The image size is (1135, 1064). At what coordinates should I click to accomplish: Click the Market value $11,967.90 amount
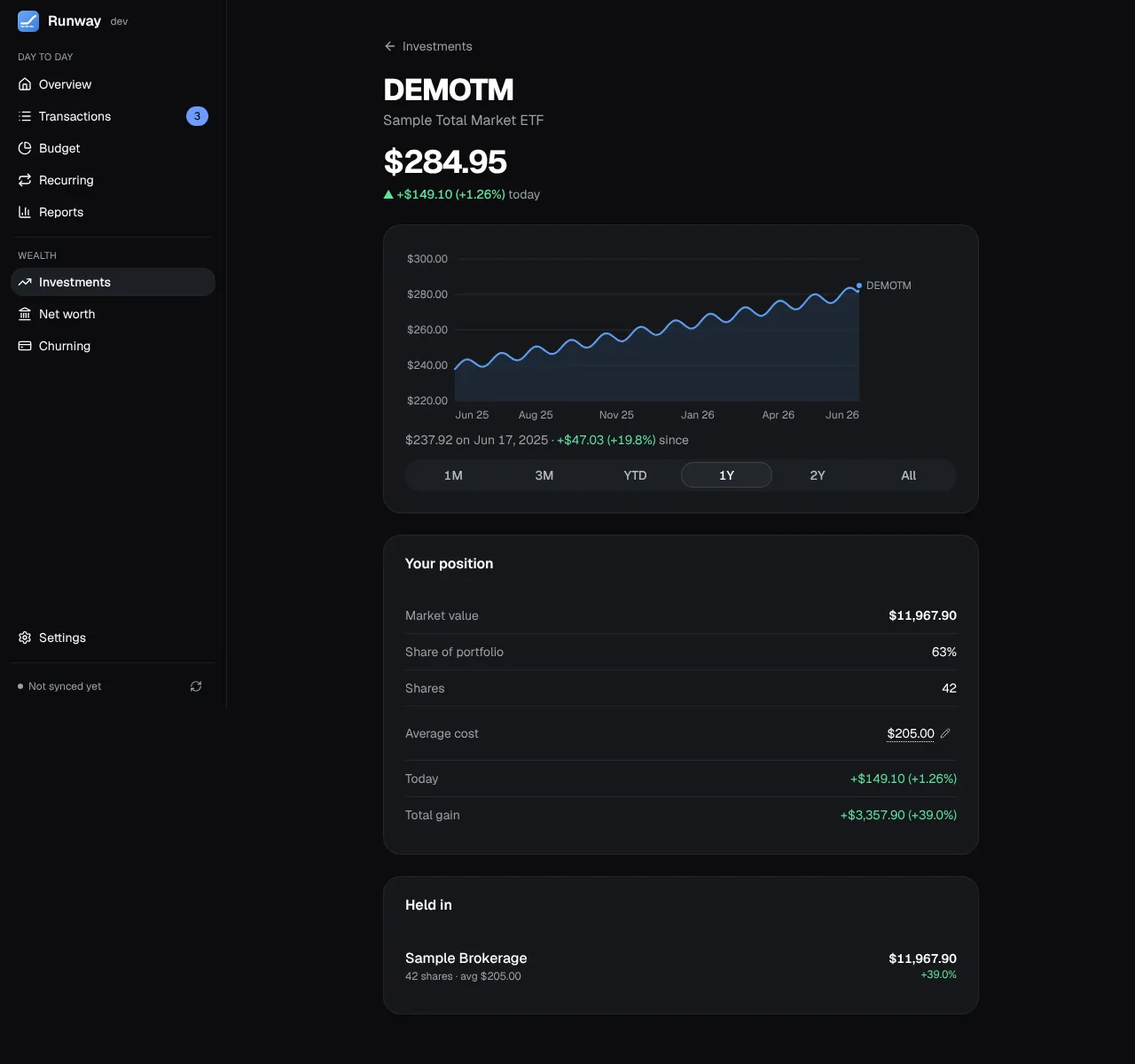point(922,615)
